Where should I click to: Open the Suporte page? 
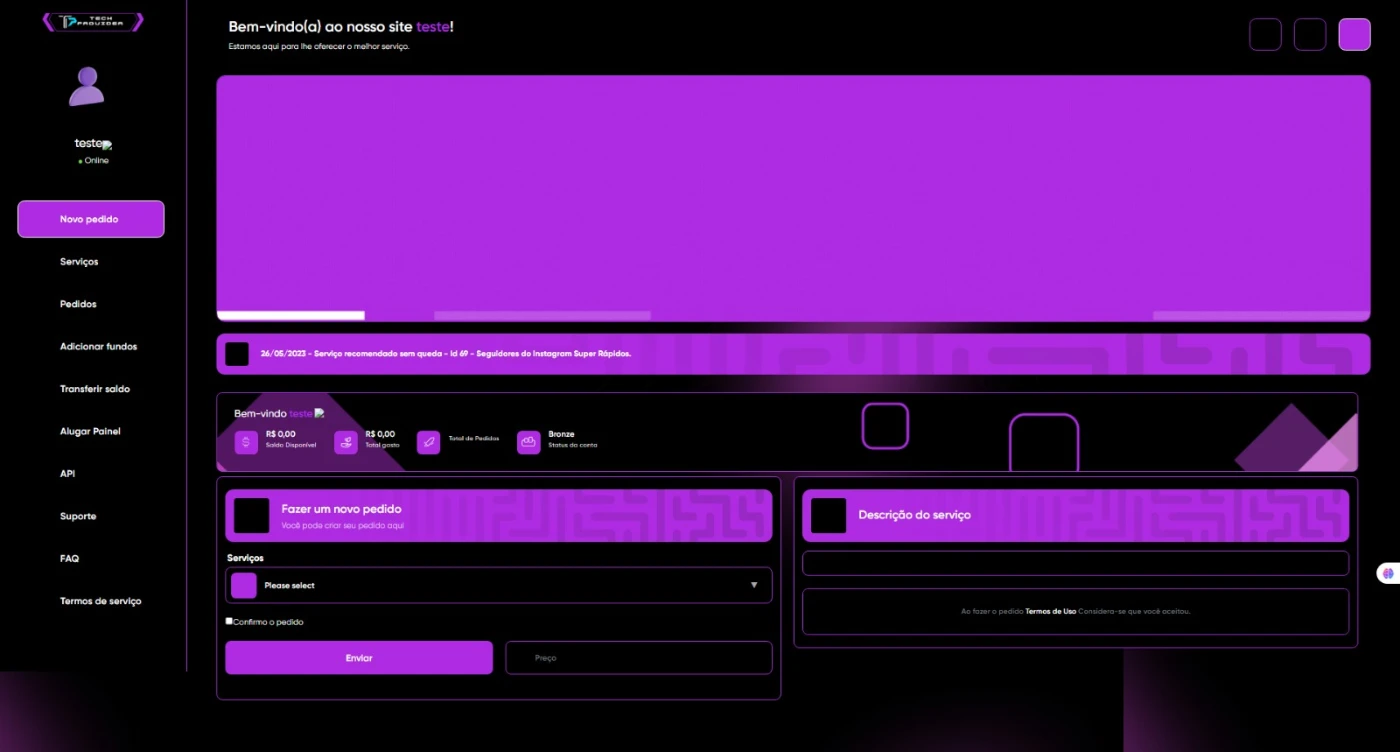78,517
